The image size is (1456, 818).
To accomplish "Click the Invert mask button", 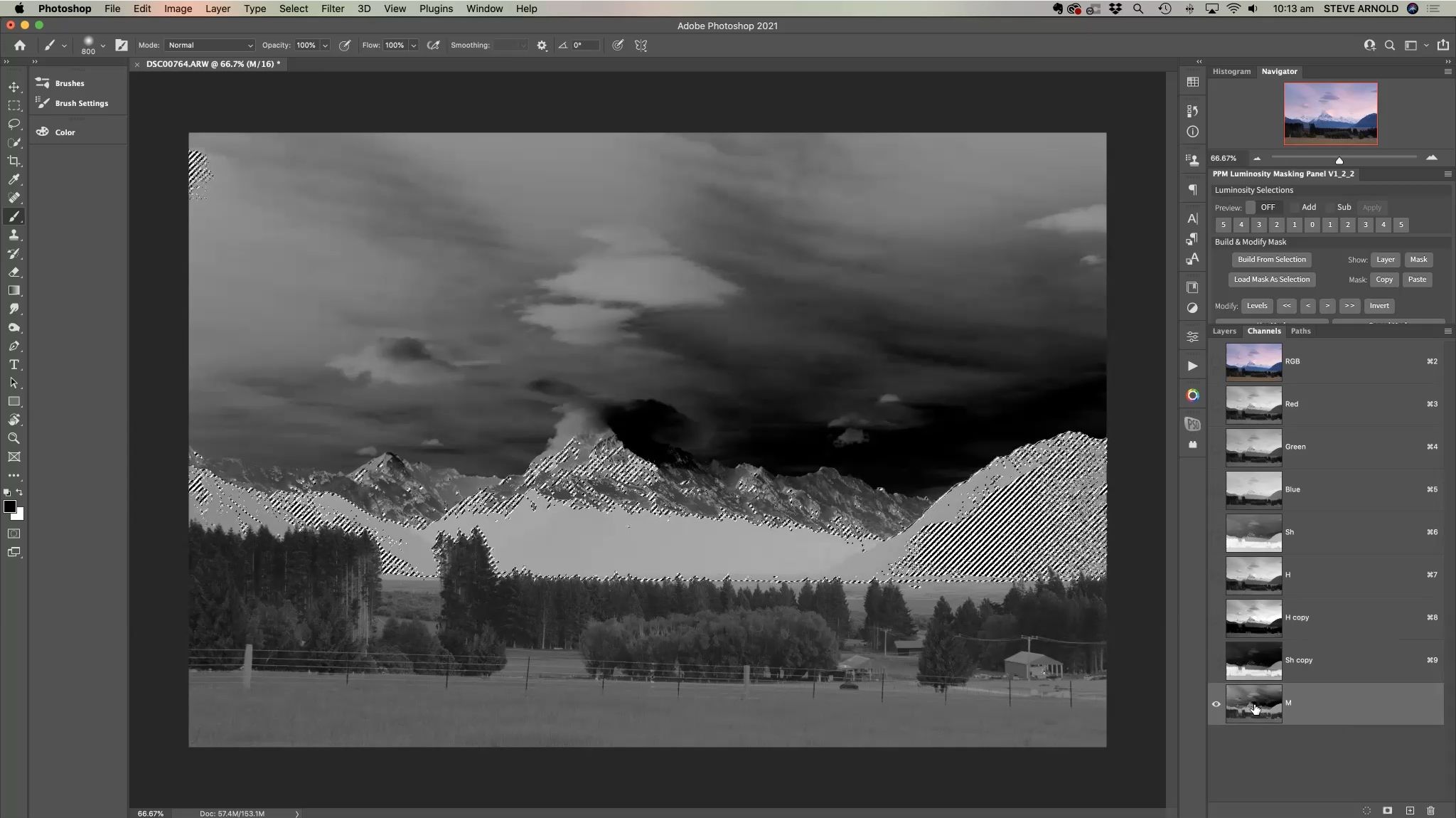I will tap(1379, 306).
